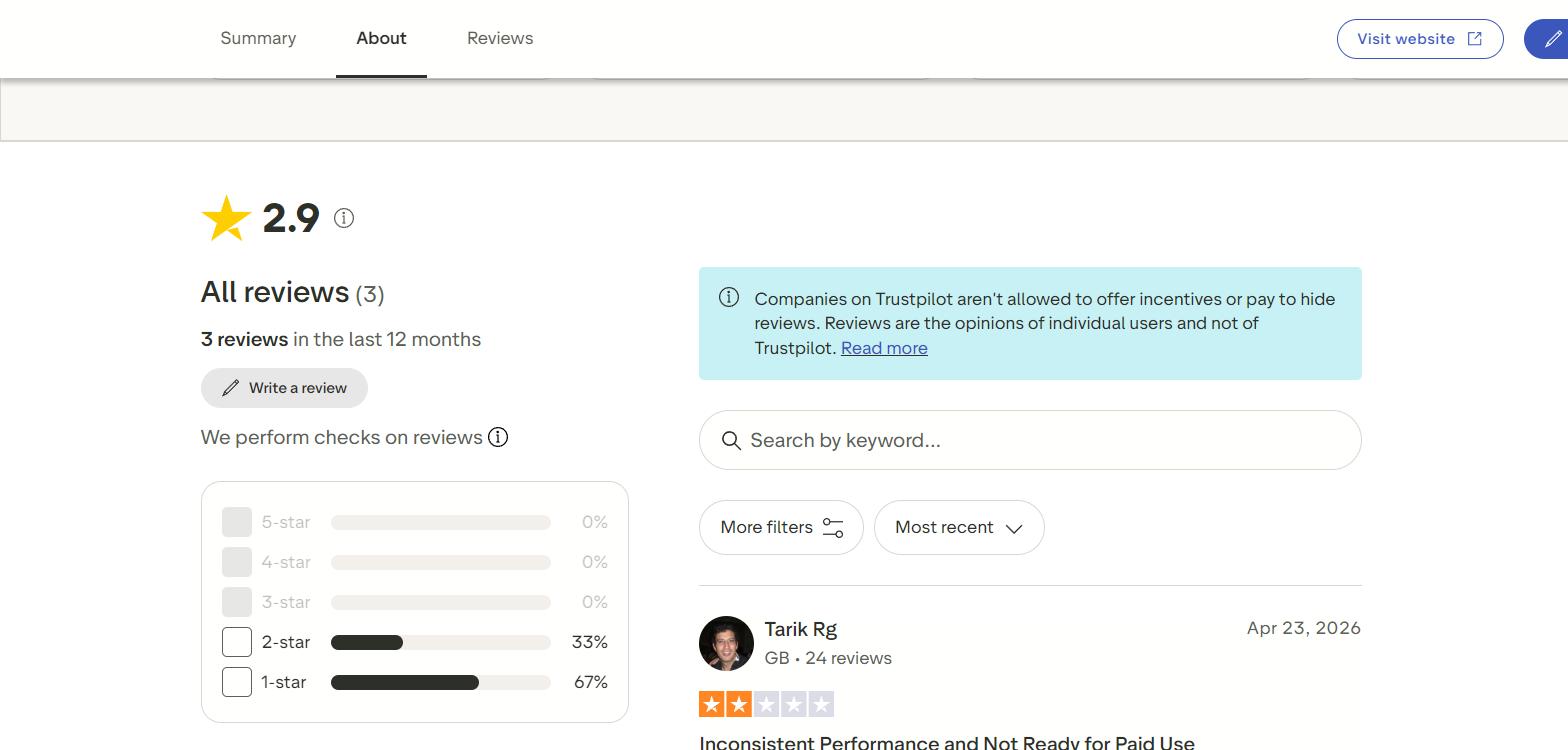Click the info icon beside 'We perform checks on reviews'
The height and width of the screenshot is (750, 1568).
click(498, 437)
